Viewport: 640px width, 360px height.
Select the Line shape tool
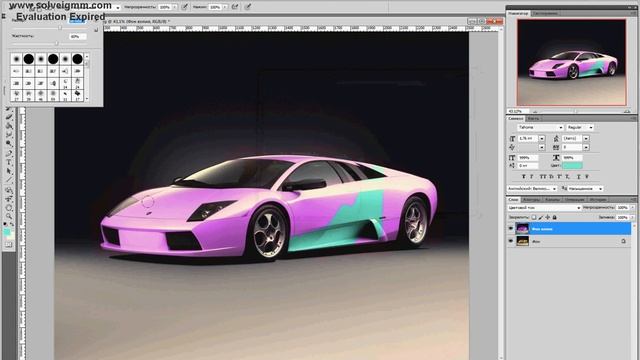[x=9, y=180]
